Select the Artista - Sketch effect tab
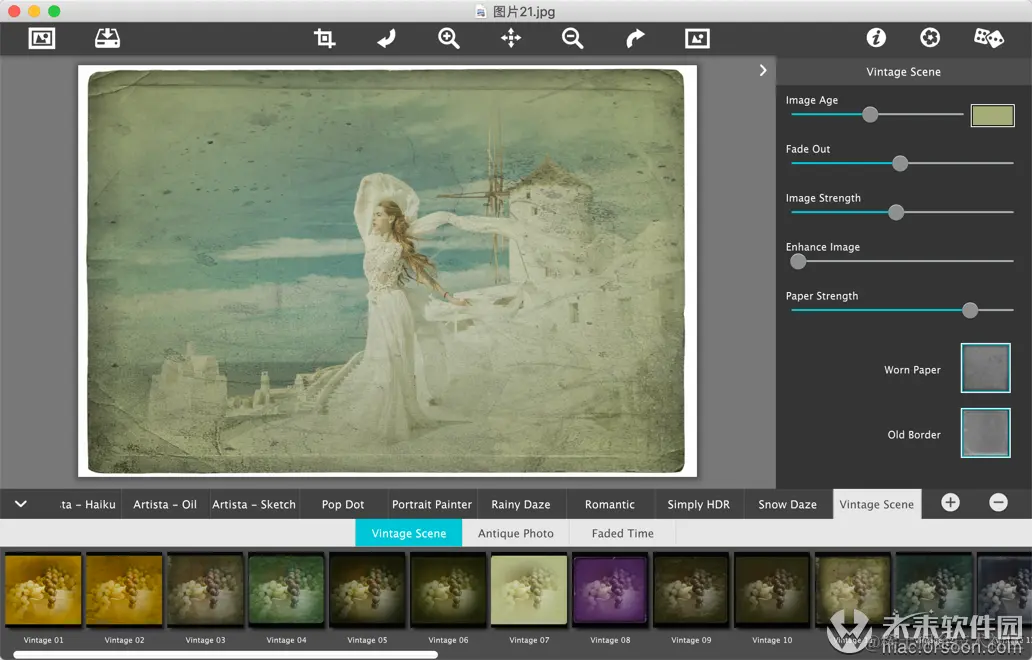The image size is (1032, 660). [x=254, y=505]
